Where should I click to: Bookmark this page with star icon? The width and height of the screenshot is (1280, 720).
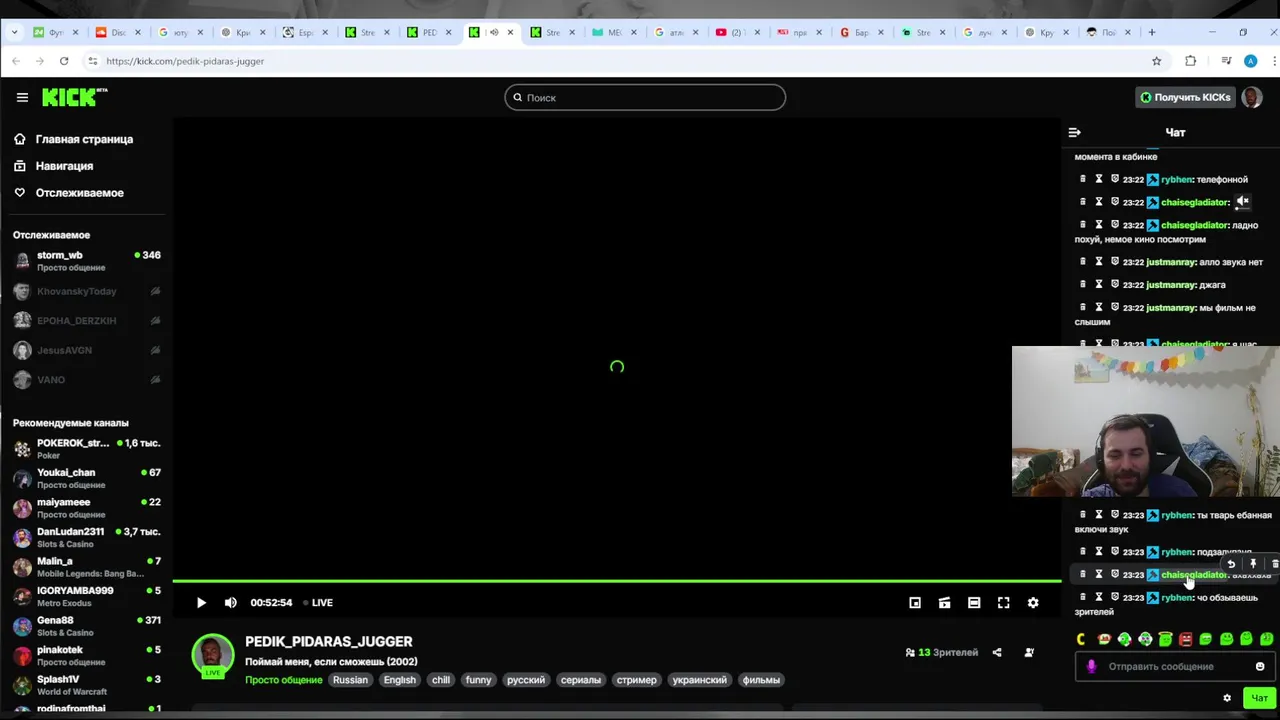tap(1157, 61)
